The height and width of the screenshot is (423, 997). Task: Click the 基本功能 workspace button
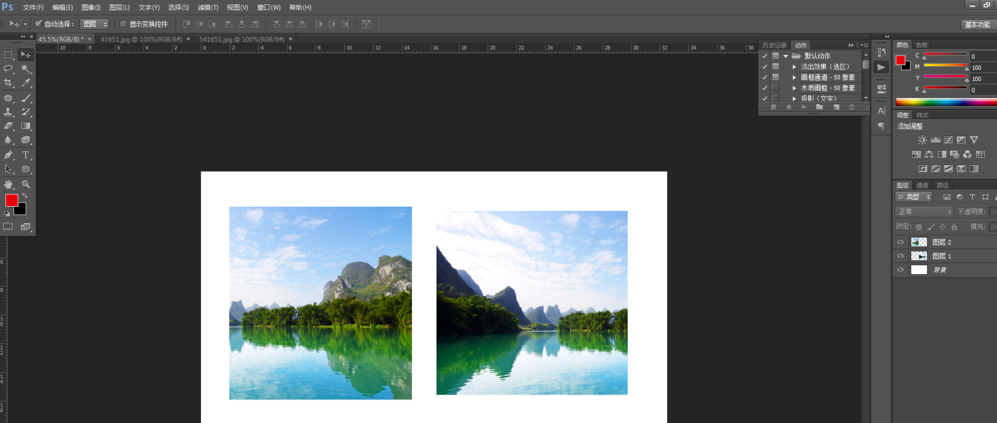pos(977,24)
